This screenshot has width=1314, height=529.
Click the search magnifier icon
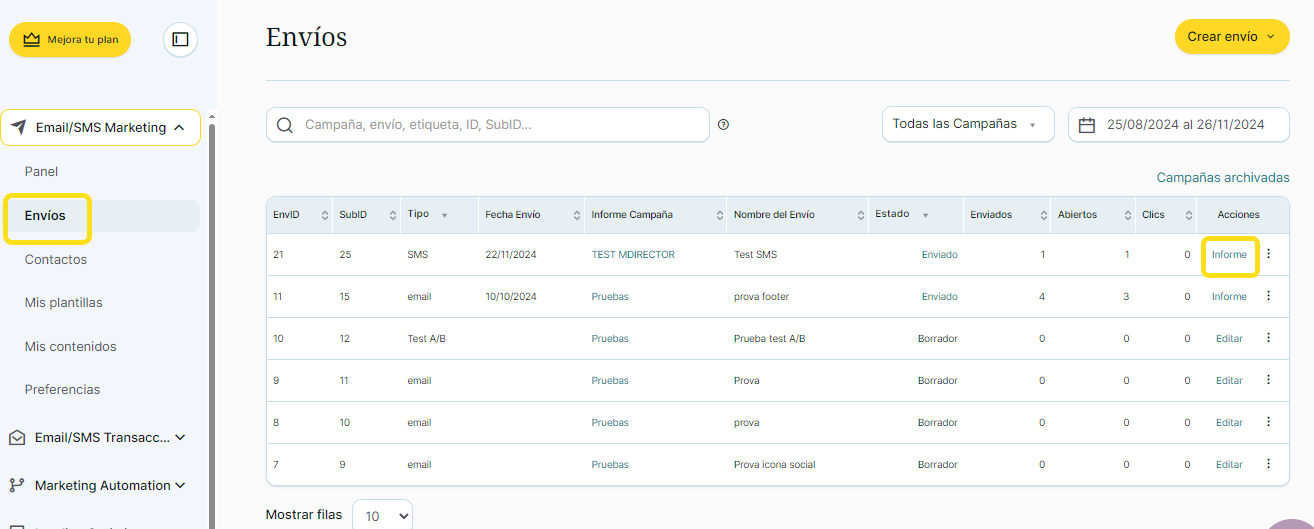click(285, 125)
